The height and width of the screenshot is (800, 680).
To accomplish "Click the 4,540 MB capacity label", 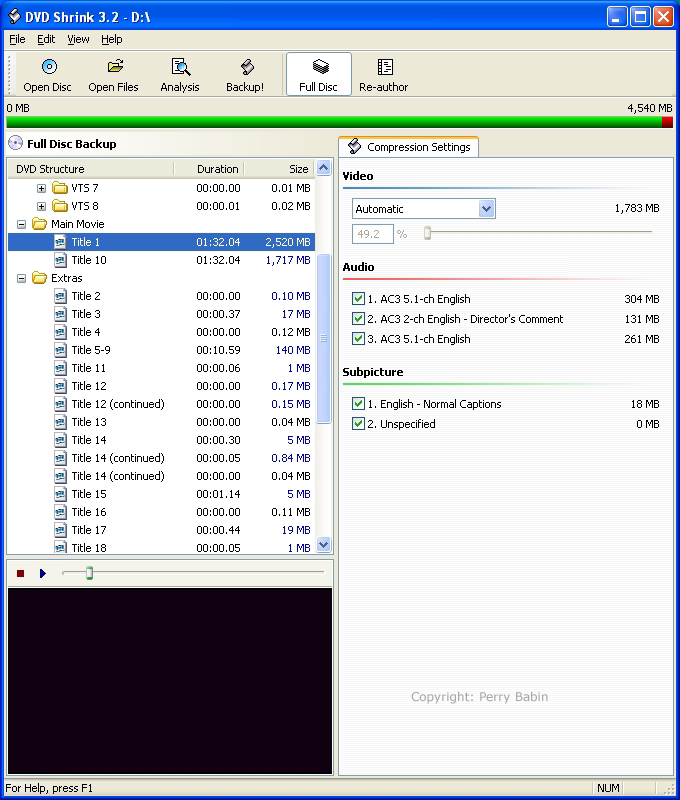I will (x=649, y=108).
